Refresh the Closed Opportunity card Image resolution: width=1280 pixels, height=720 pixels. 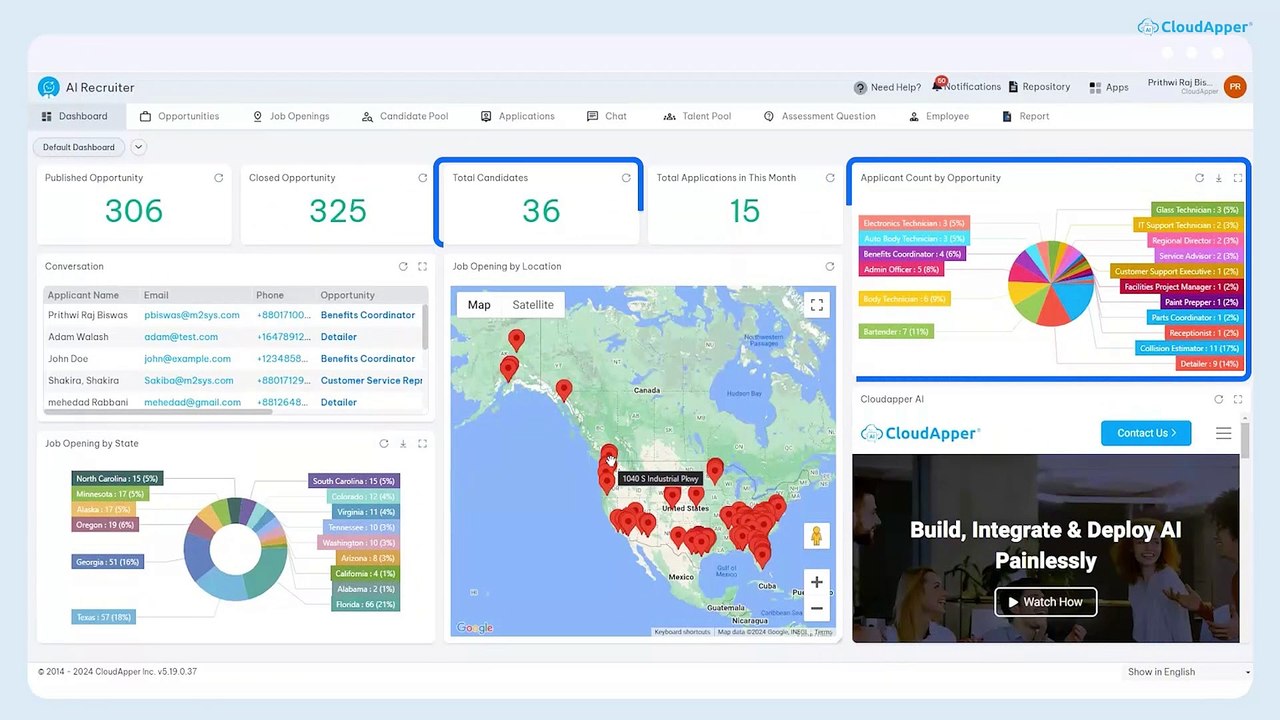click(422, 178)
